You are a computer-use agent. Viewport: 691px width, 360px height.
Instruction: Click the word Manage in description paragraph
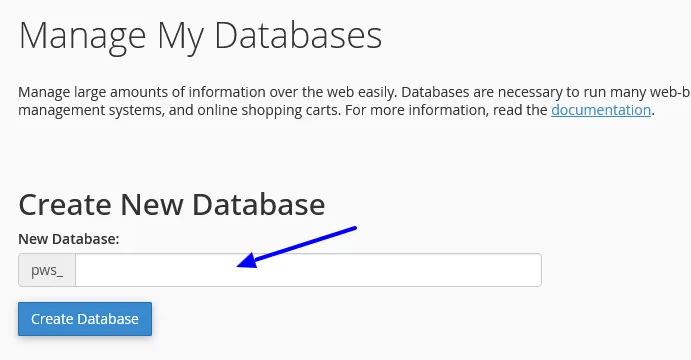pyautogui.click(x=44, y=93)
